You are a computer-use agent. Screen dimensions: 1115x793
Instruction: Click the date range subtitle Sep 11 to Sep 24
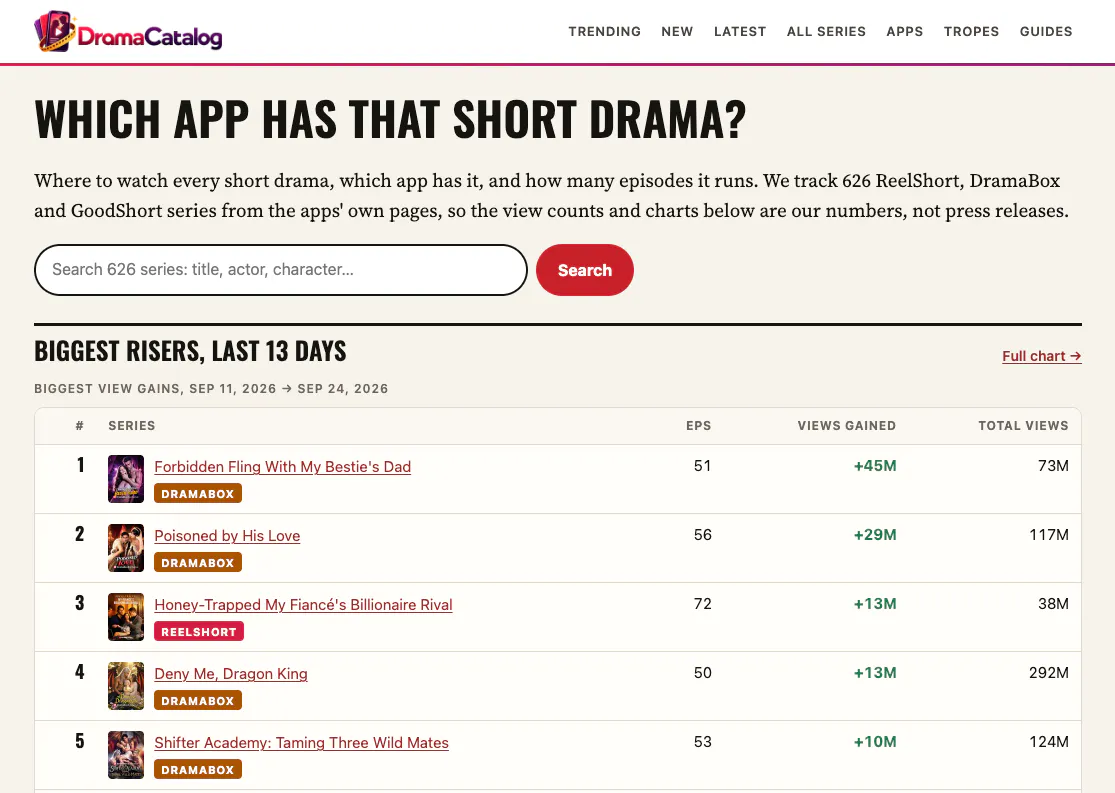pyautogui.click(x=211, y=388)
